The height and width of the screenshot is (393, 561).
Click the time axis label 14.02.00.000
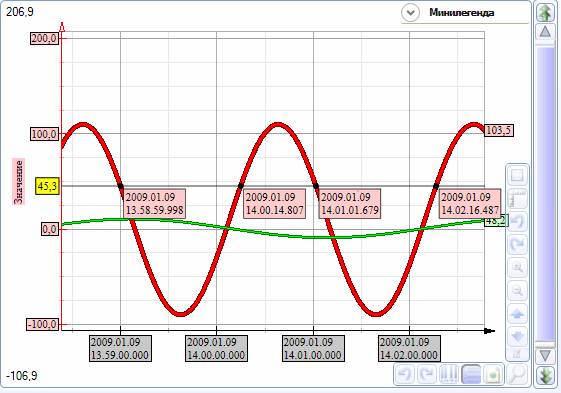(x=409, y=348)
